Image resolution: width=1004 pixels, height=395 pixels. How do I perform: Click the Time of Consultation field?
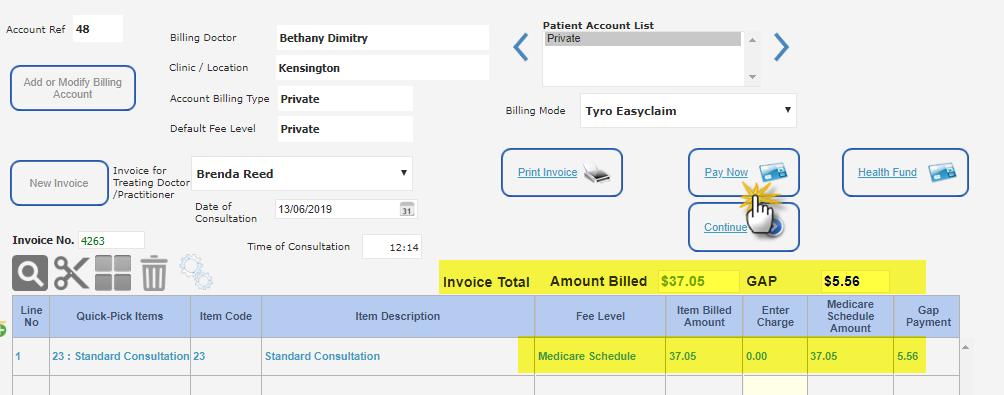[392, 246]
